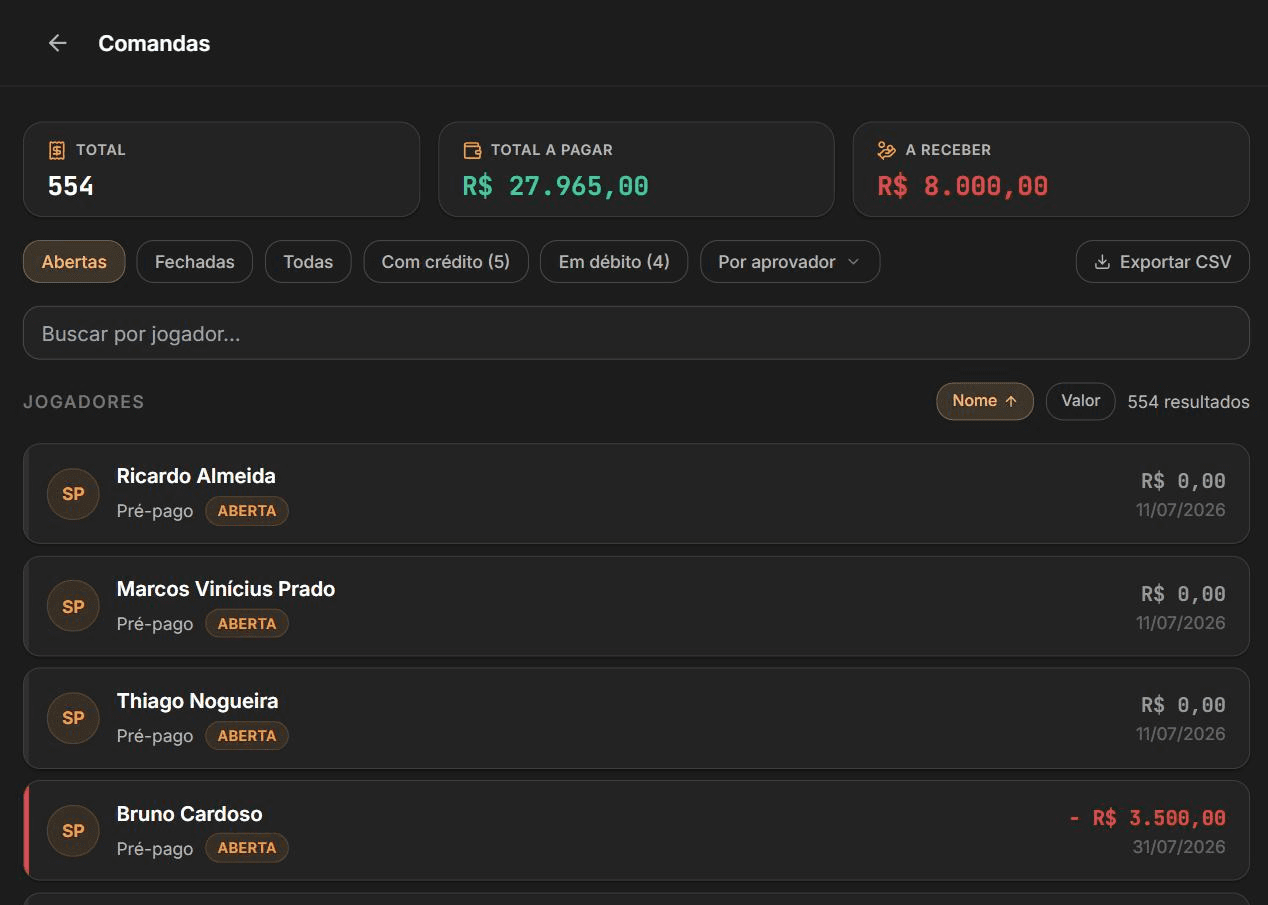Click the wallet icon beside Total a Pagar
Viewport: 1268px width, 905px height.
click(472, 150)
